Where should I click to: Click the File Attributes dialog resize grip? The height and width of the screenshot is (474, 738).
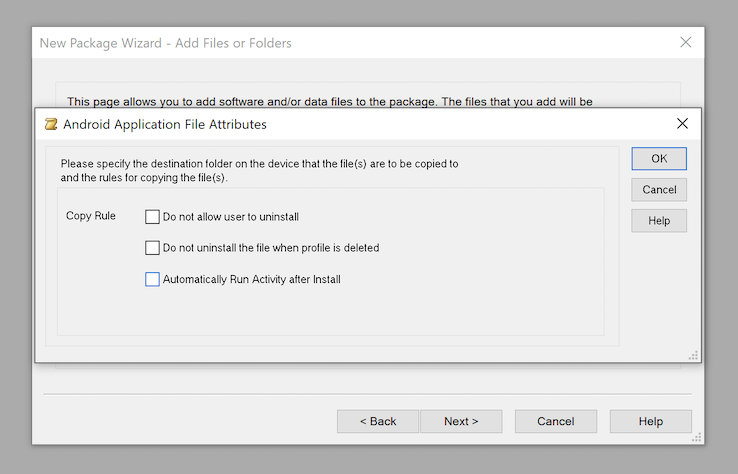tap(693, 355)
